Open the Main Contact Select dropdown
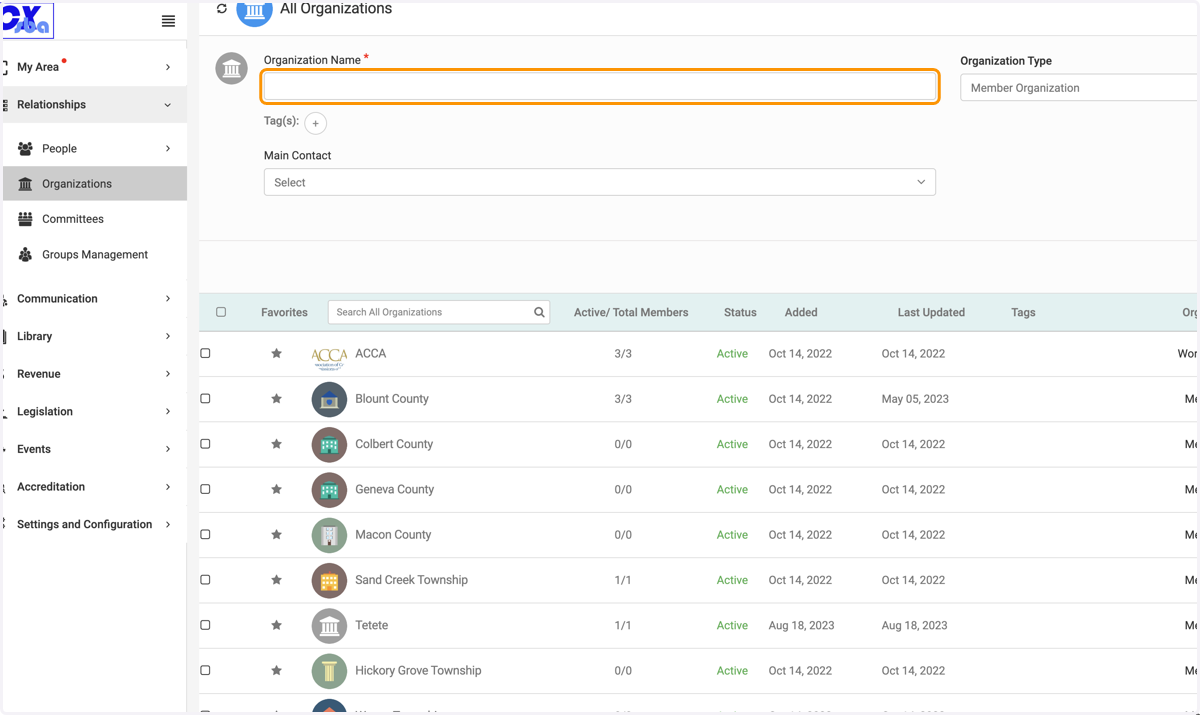This screenshot has width=1200, height=715. [x=600, y=182]
